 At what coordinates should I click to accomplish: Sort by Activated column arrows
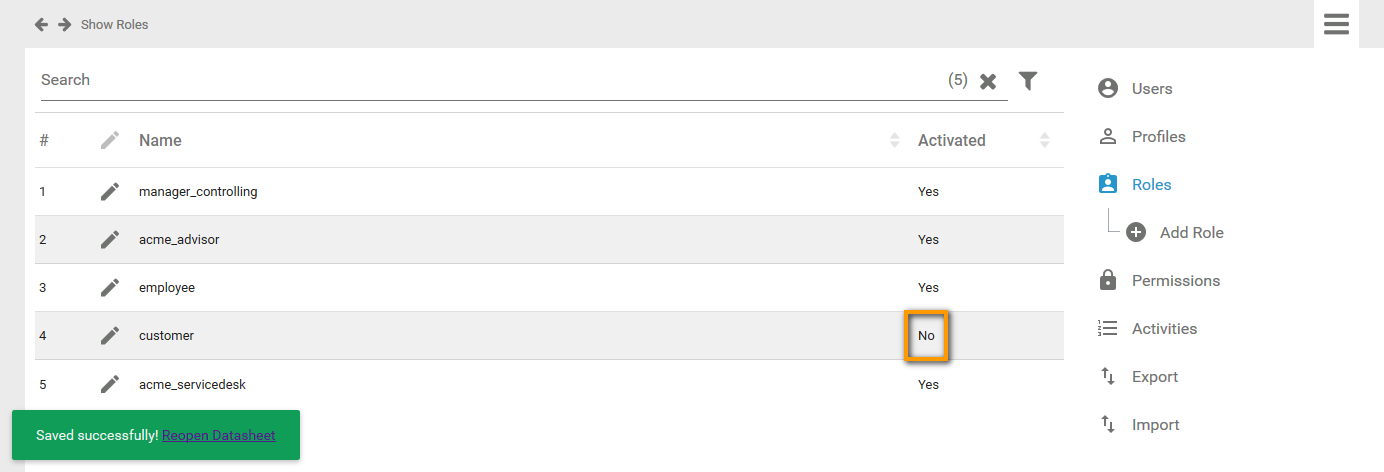1044,140
